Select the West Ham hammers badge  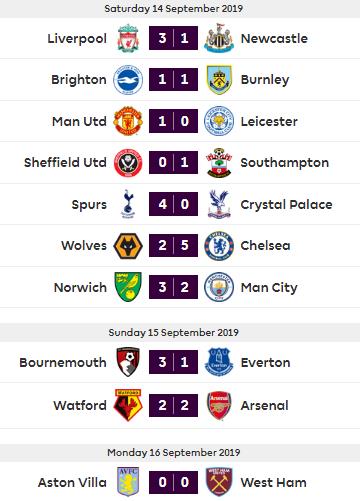219,482
